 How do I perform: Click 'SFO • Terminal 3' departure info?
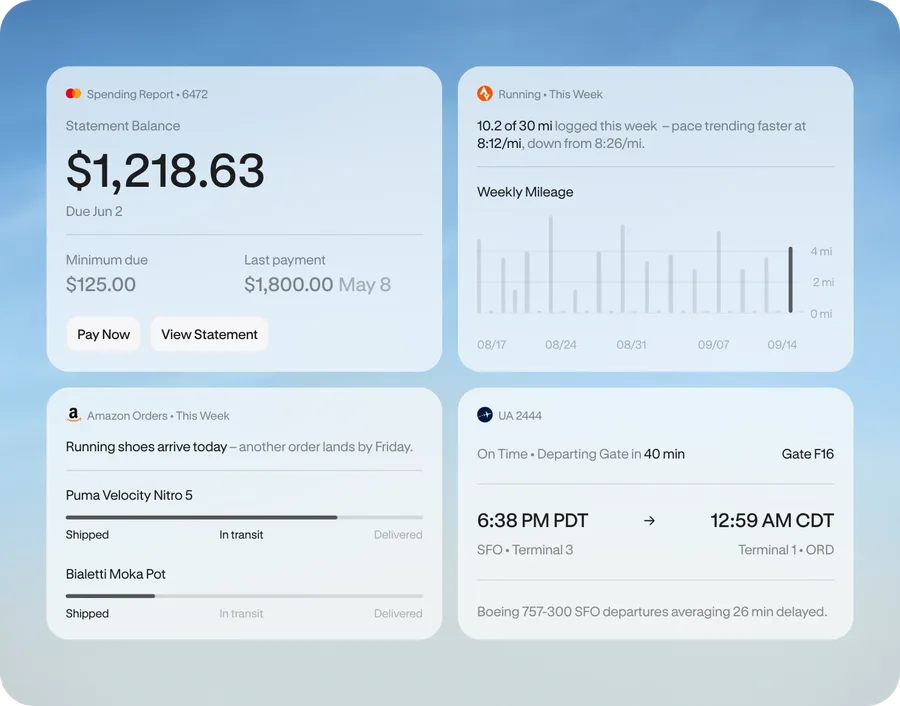[525, 550]
